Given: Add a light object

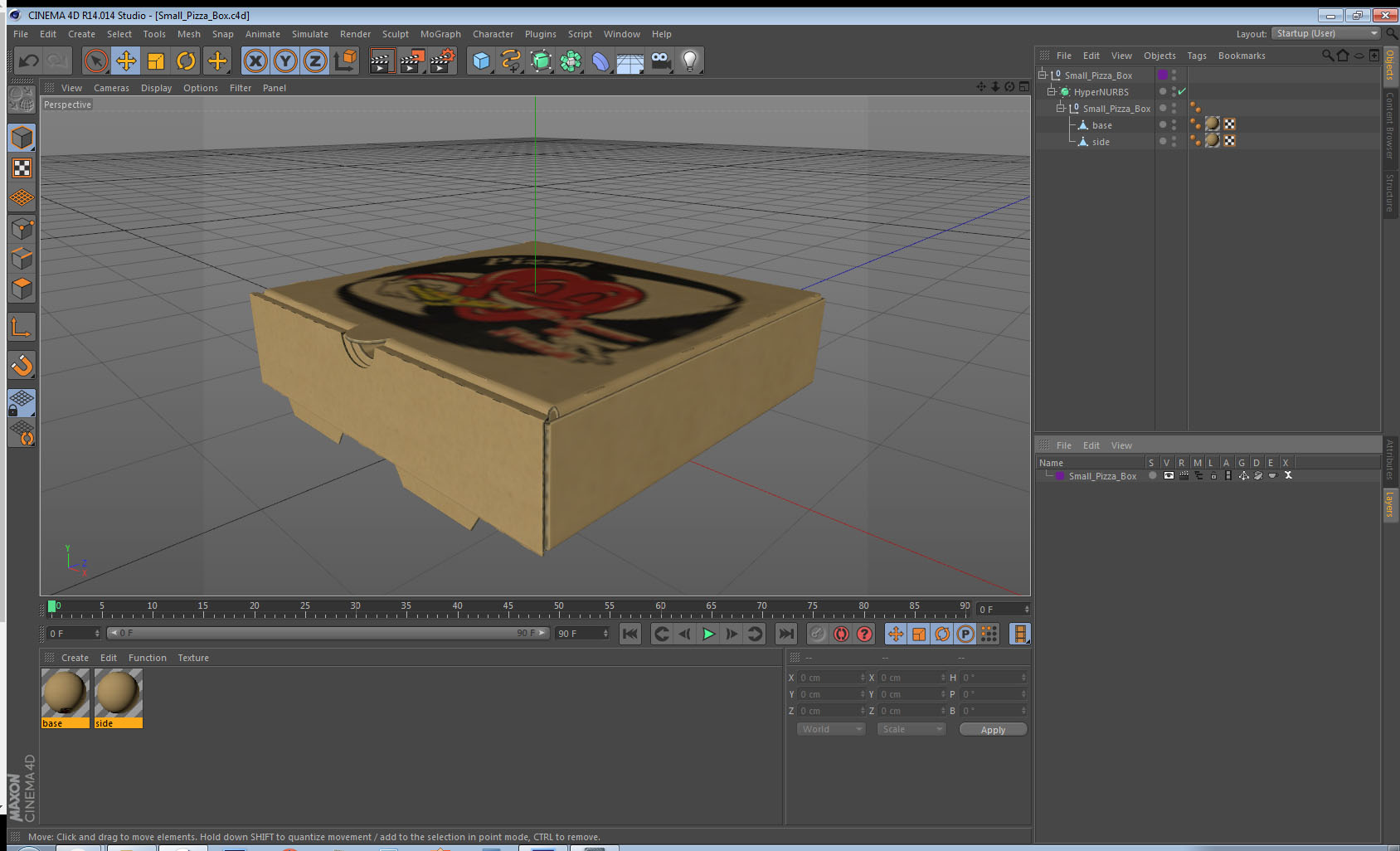Looking at the screenshot, I should tap(690, 61).
